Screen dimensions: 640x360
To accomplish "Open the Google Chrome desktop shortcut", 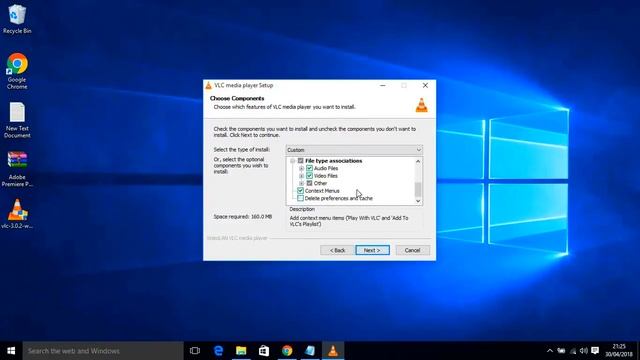I will [x=17, y=71].
